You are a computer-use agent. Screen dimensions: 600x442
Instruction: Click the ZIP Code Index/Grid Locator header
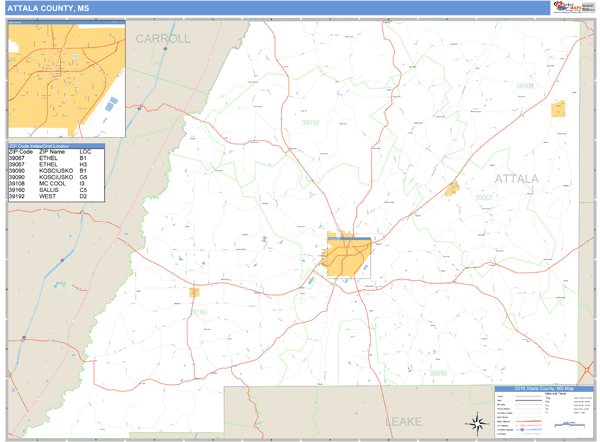click(x=63, y=145)
